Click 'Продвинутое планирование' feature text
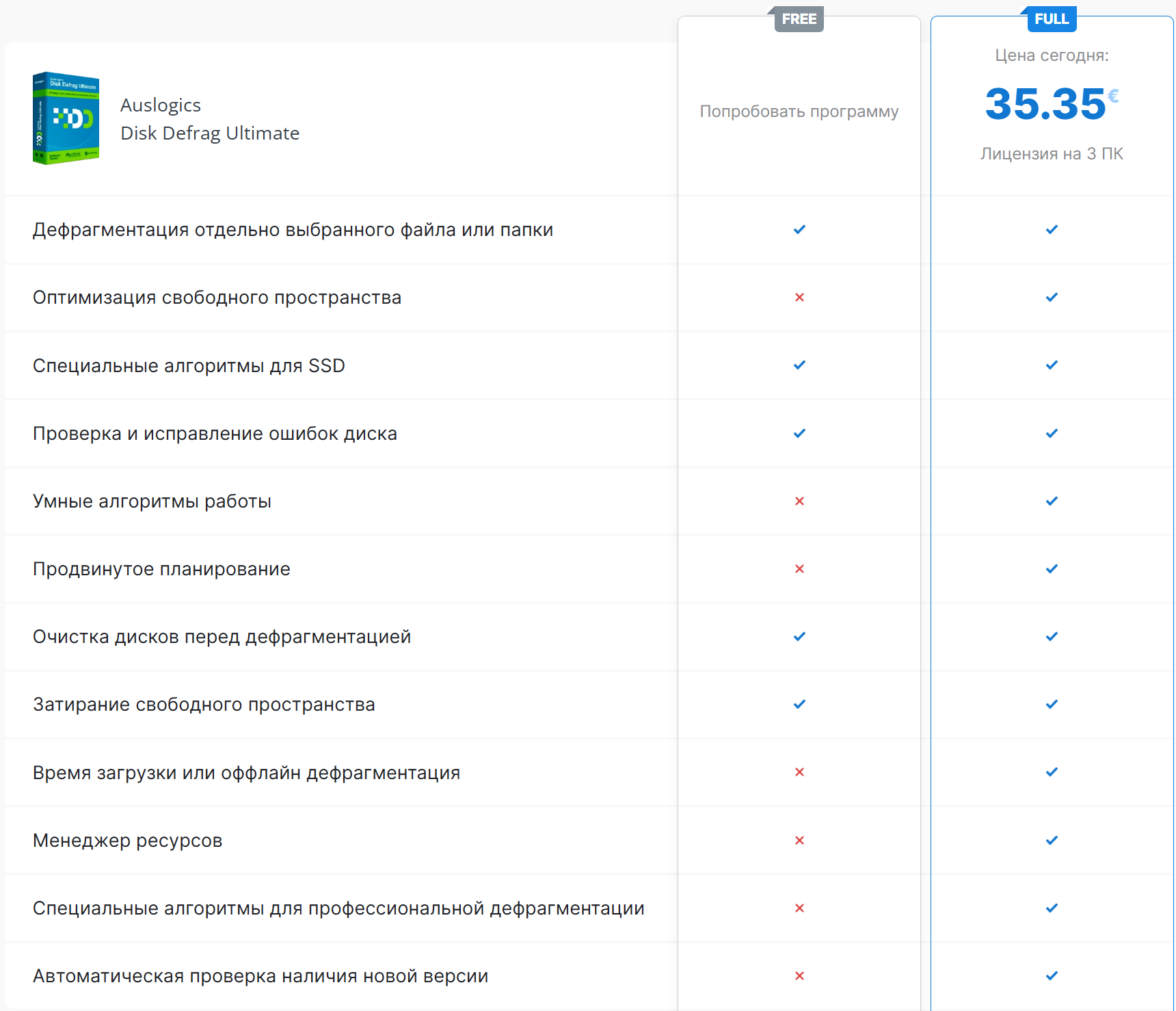 (161, 570)
